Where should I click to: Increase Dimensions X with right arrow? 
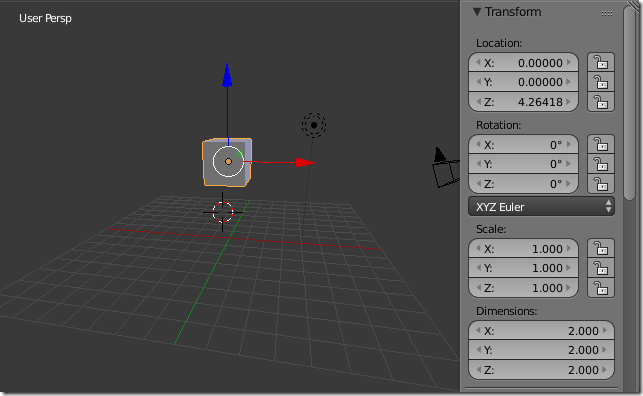(605, 330)
